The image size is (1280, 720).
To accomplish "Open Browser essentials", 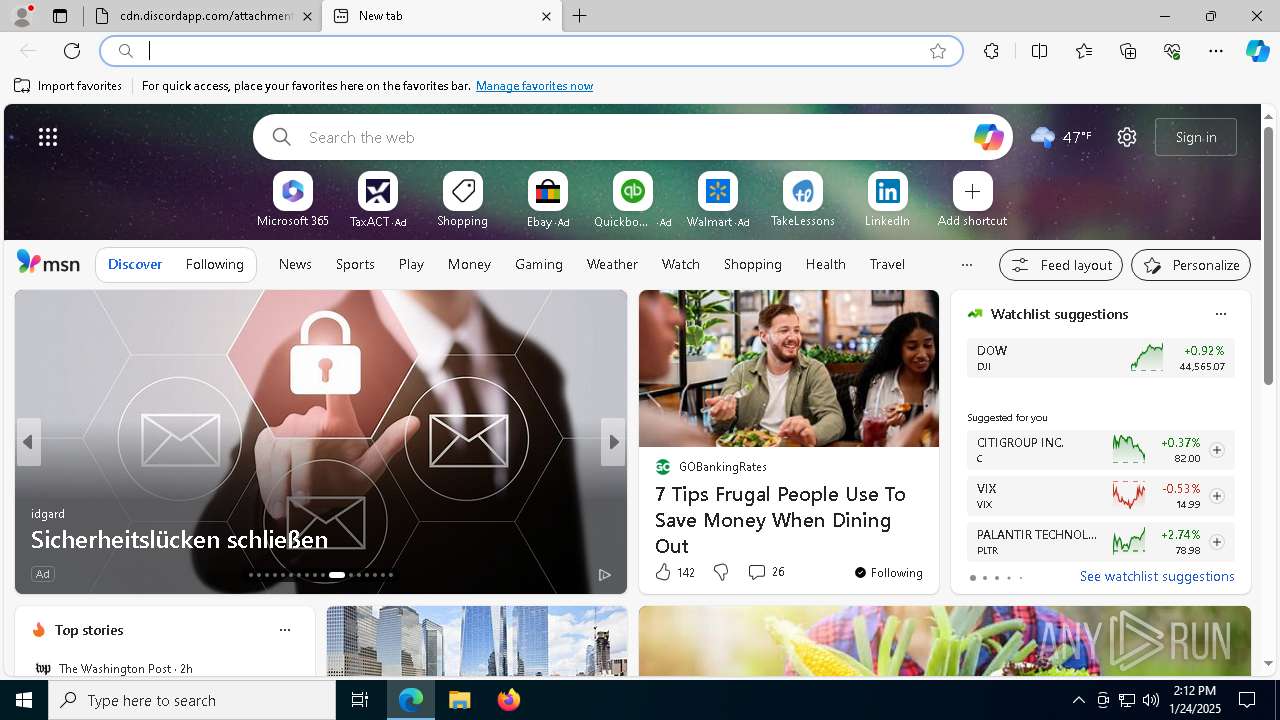I will tap(1172, 51).
